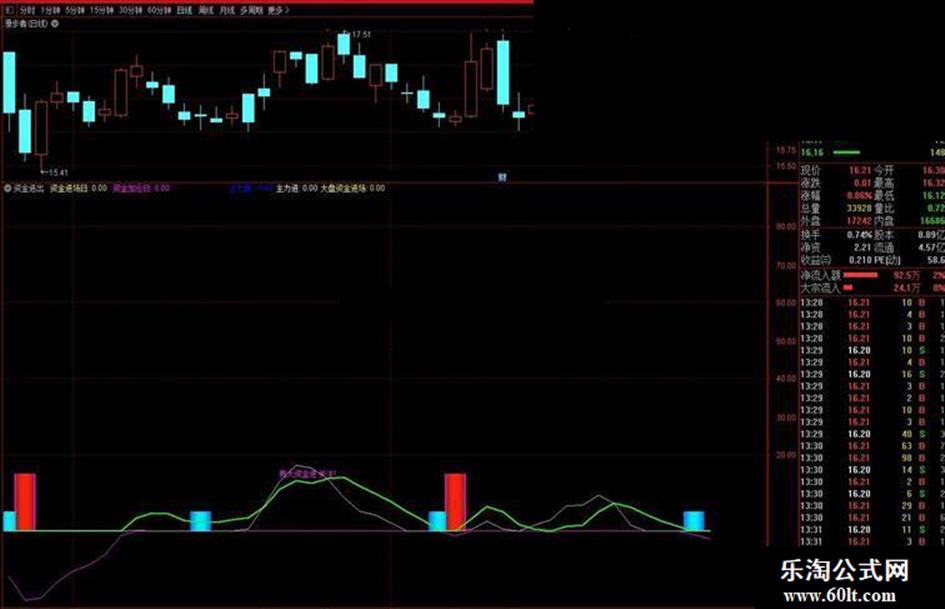Click the 现价 value 16.21

pyautogui.click(x=859, y=171)
